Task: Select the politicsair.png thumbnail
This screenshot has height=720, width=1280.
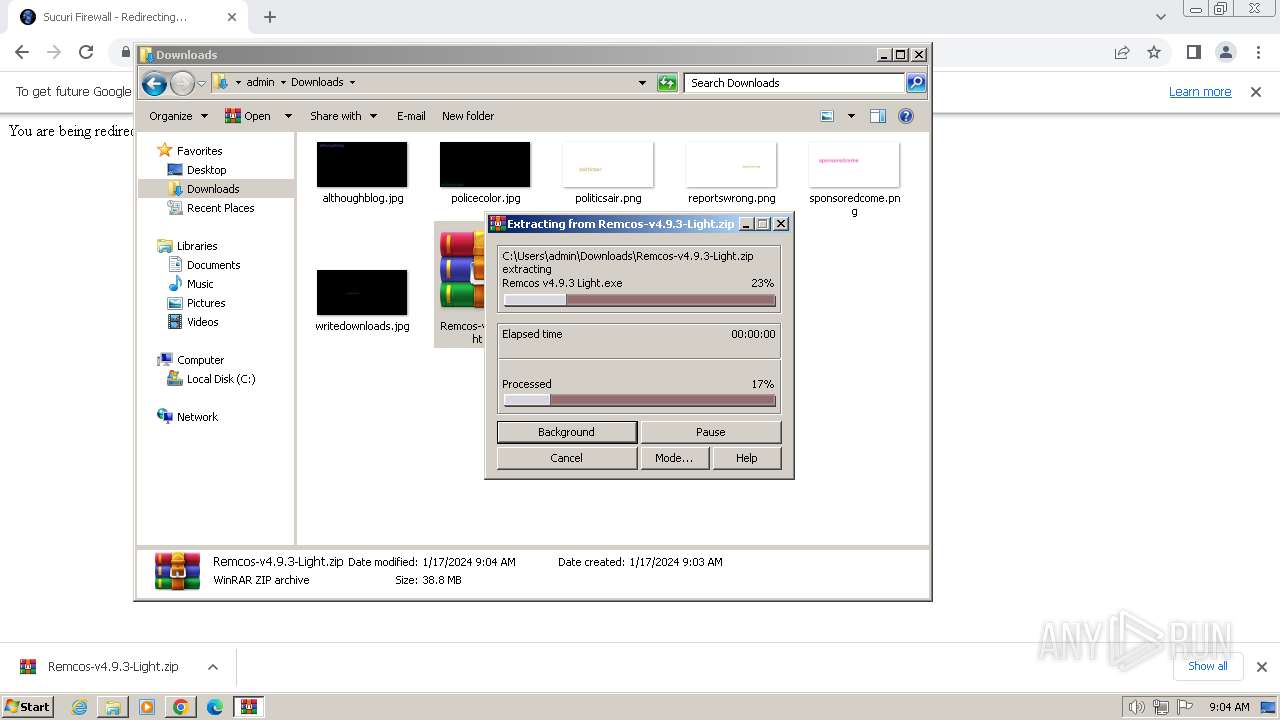Action: point(608,165)
